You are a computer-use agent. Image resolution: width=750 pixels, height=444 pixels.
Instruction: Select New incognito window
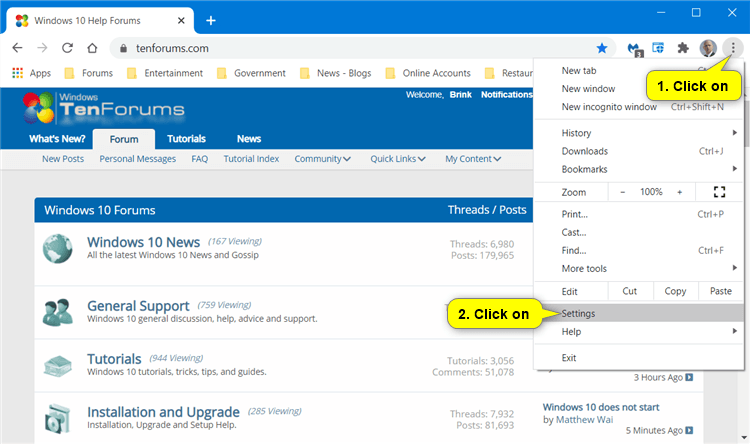(639, 107)
